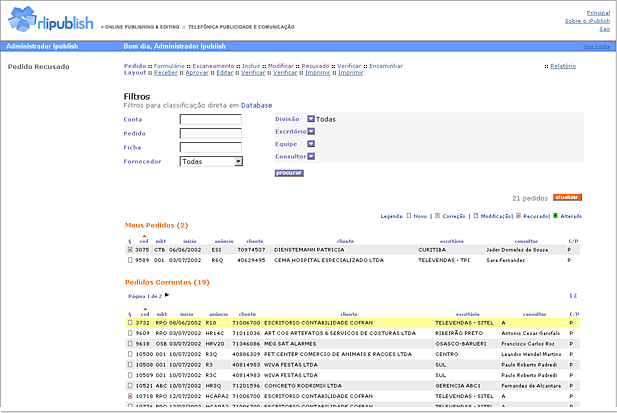Focus the Conta input field

click(x=211, y=119)
